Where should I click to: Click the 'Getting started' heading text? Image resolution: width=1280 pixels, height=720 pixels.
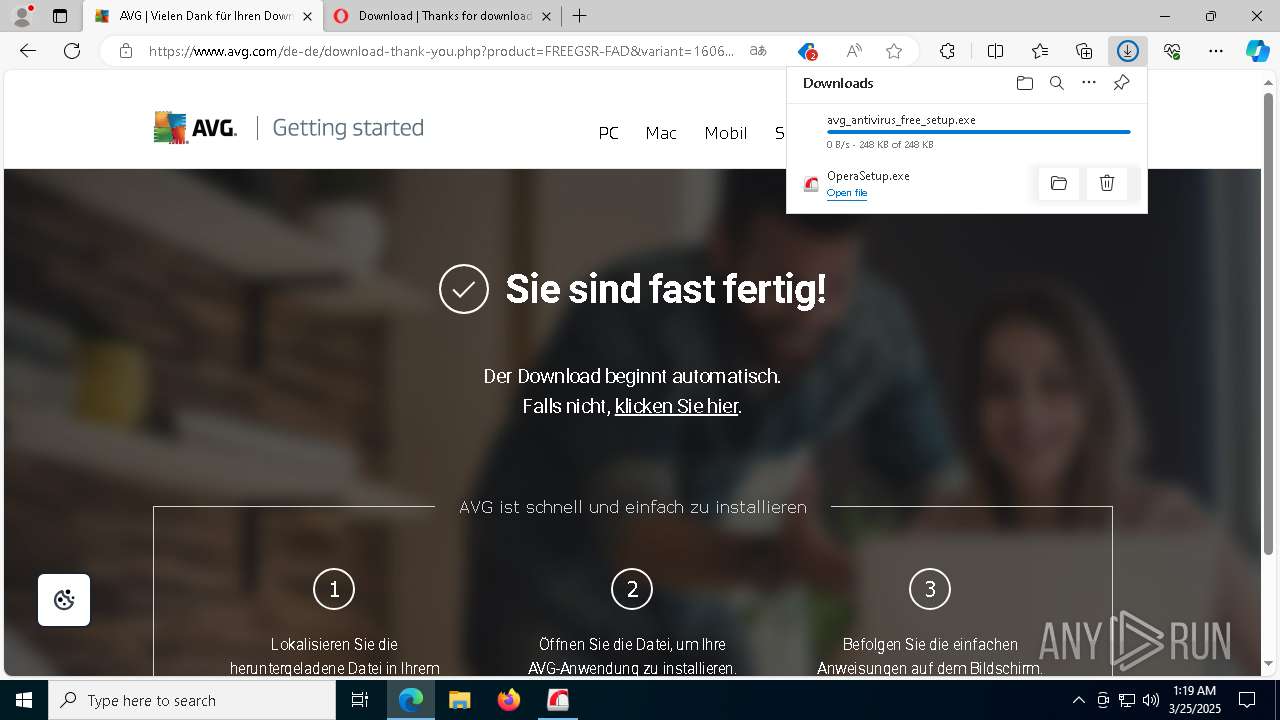point(348,128)
